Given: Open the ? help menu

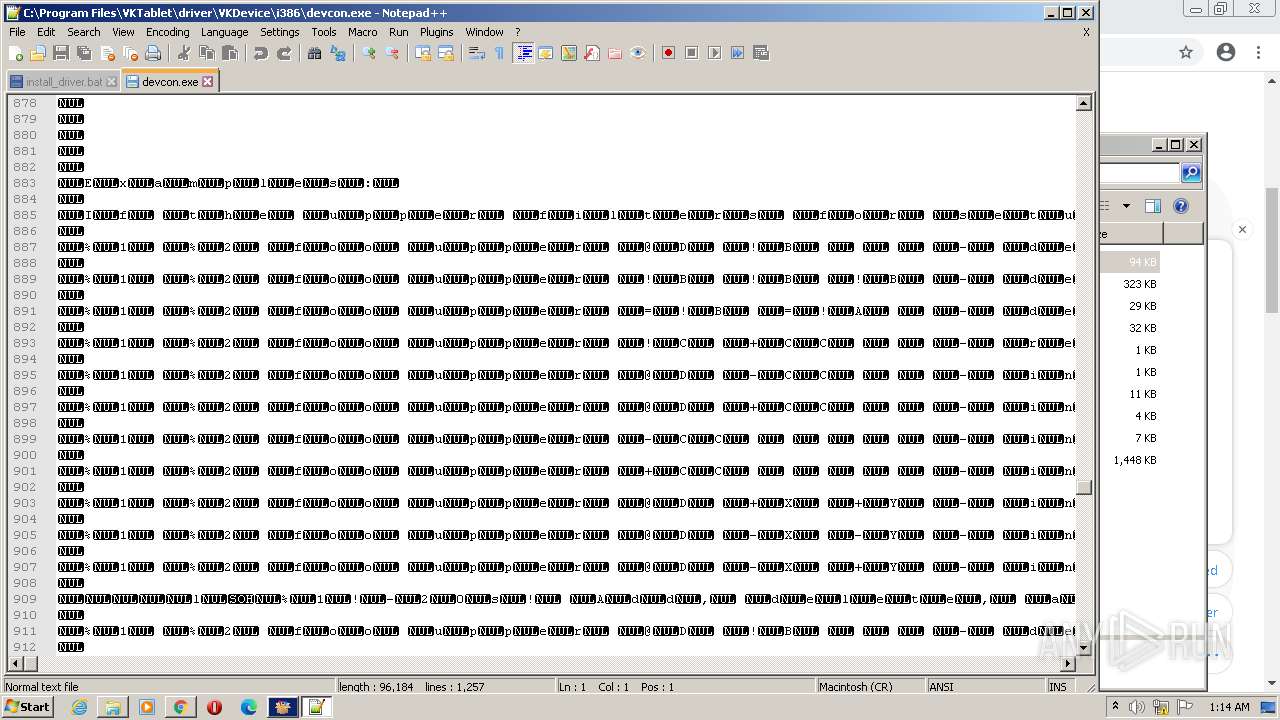Looking at the screenshot, I should click(517, 32).
